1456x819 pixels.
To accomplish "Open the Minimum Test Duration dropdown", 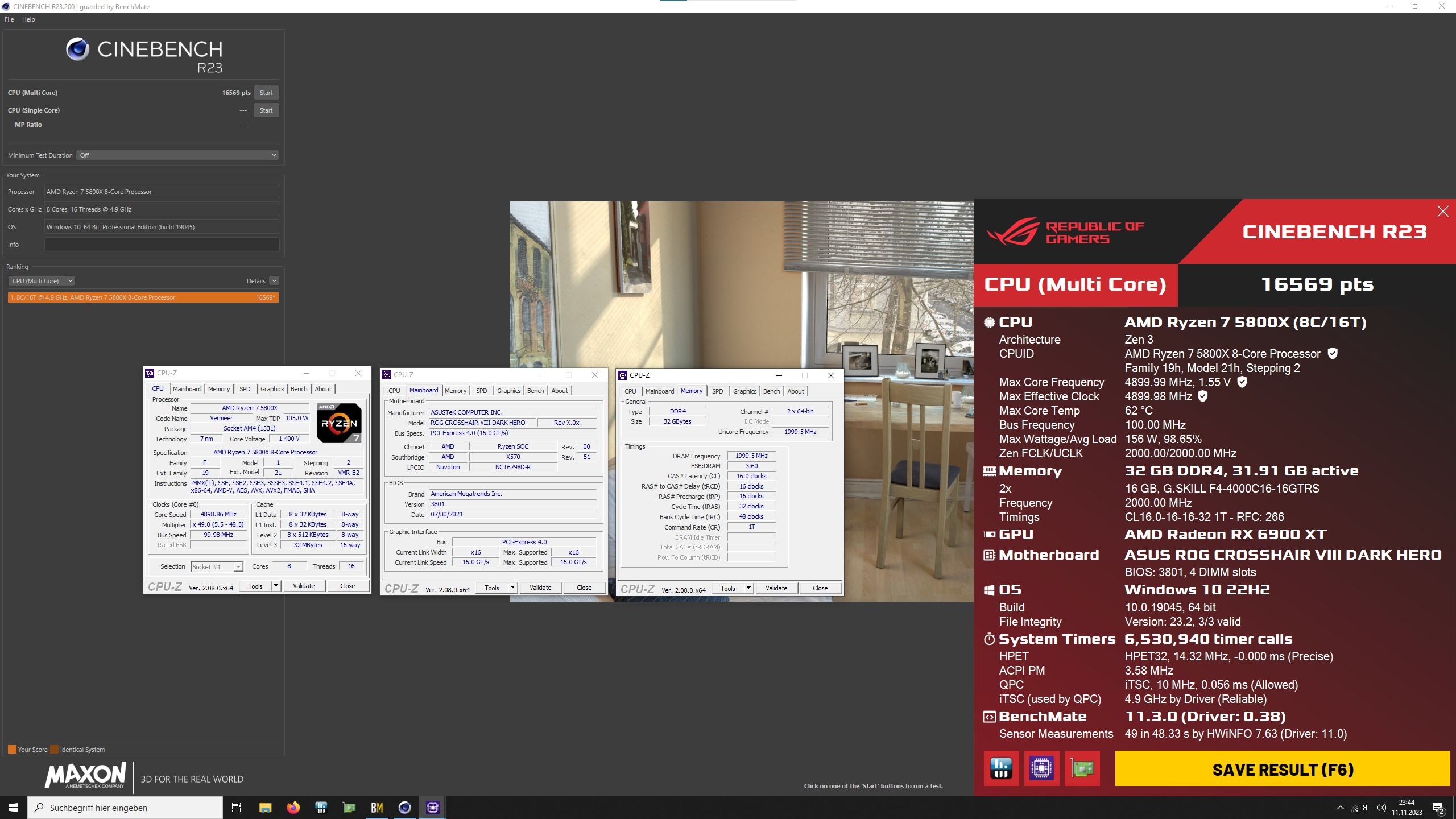I will [177, 155].
